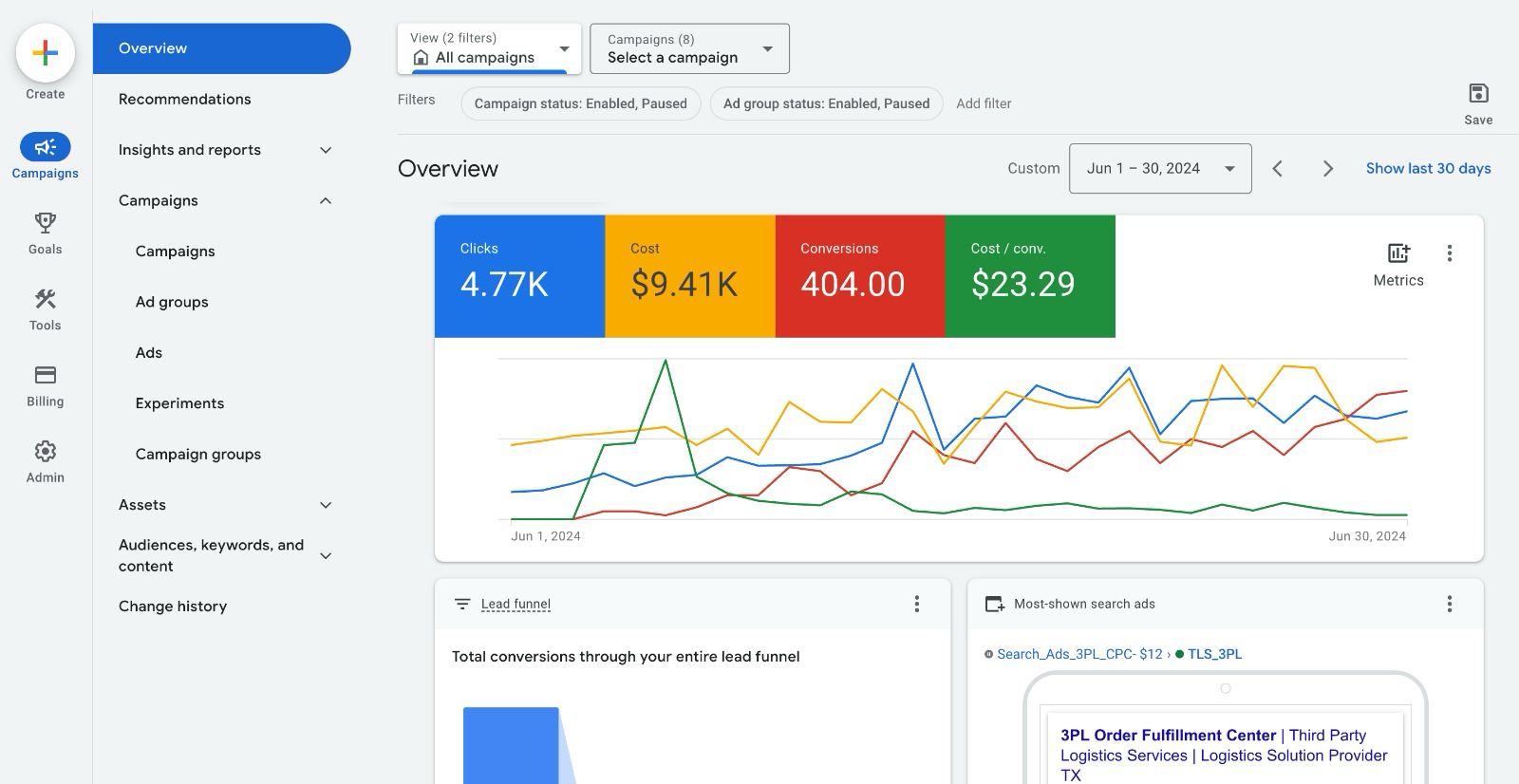Toggle the green Cost / conv. tile

coord(1029,276)
